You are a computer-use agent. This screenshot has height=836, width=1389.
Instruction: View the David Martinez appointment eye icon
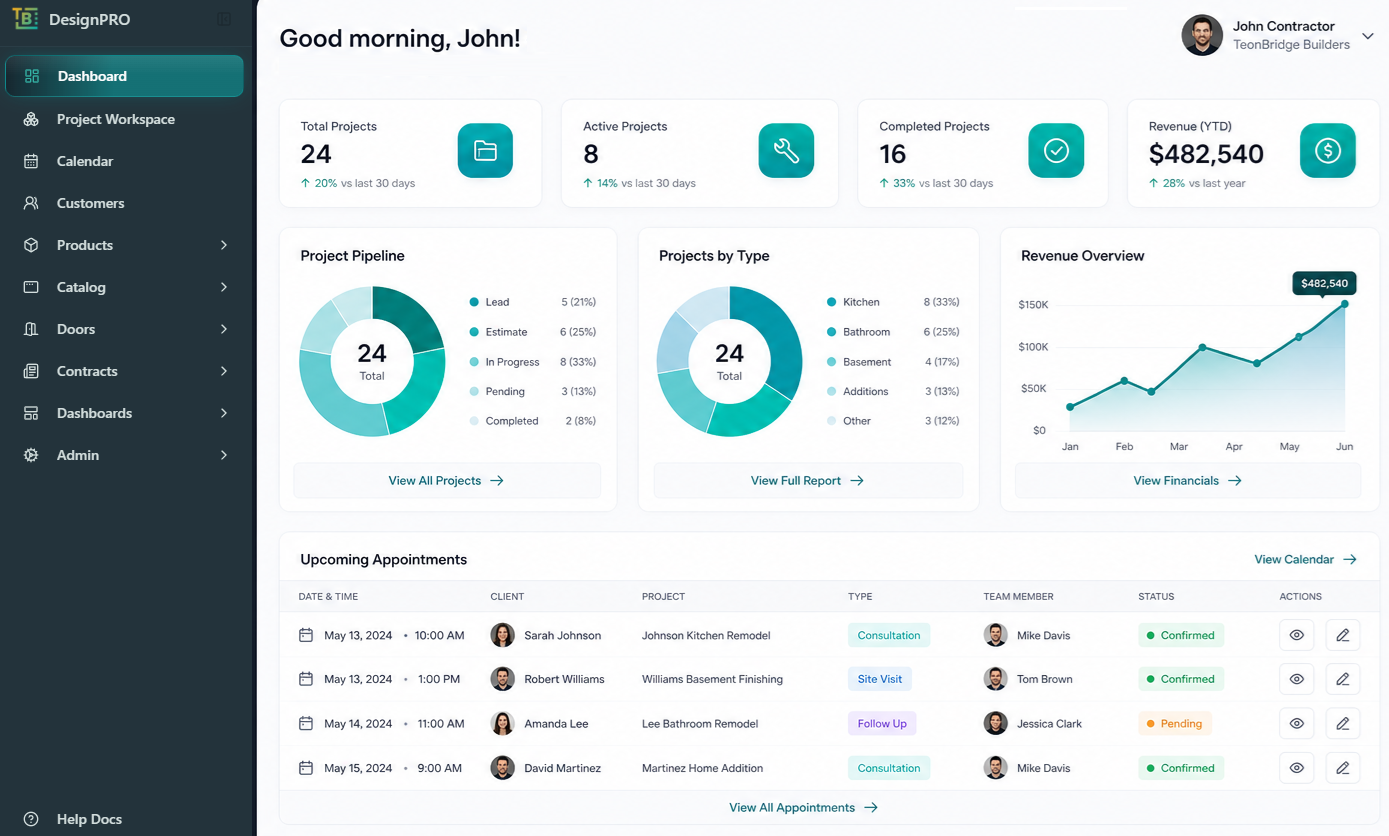tap(1297, 768)
